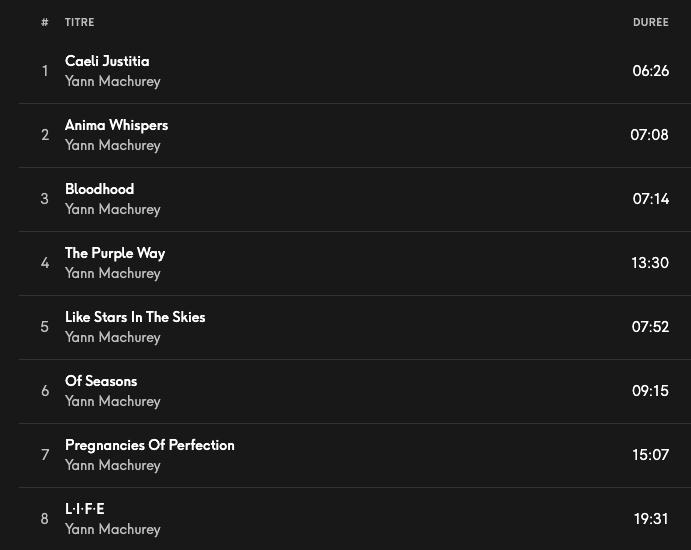Open artist Yann Machurey under Caeli Justitia
691x550 pixels.
coord(112,82)
